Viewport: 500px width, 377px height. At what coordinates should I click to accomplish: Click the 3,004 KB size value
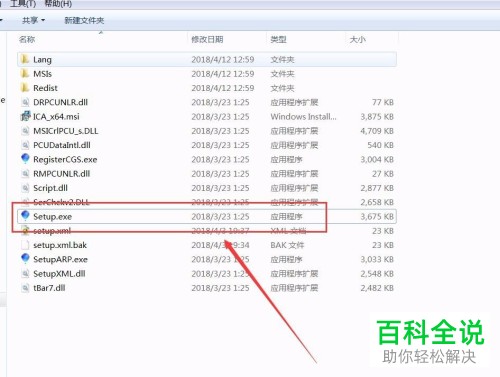pyautogui.click(x=377, y=160)
